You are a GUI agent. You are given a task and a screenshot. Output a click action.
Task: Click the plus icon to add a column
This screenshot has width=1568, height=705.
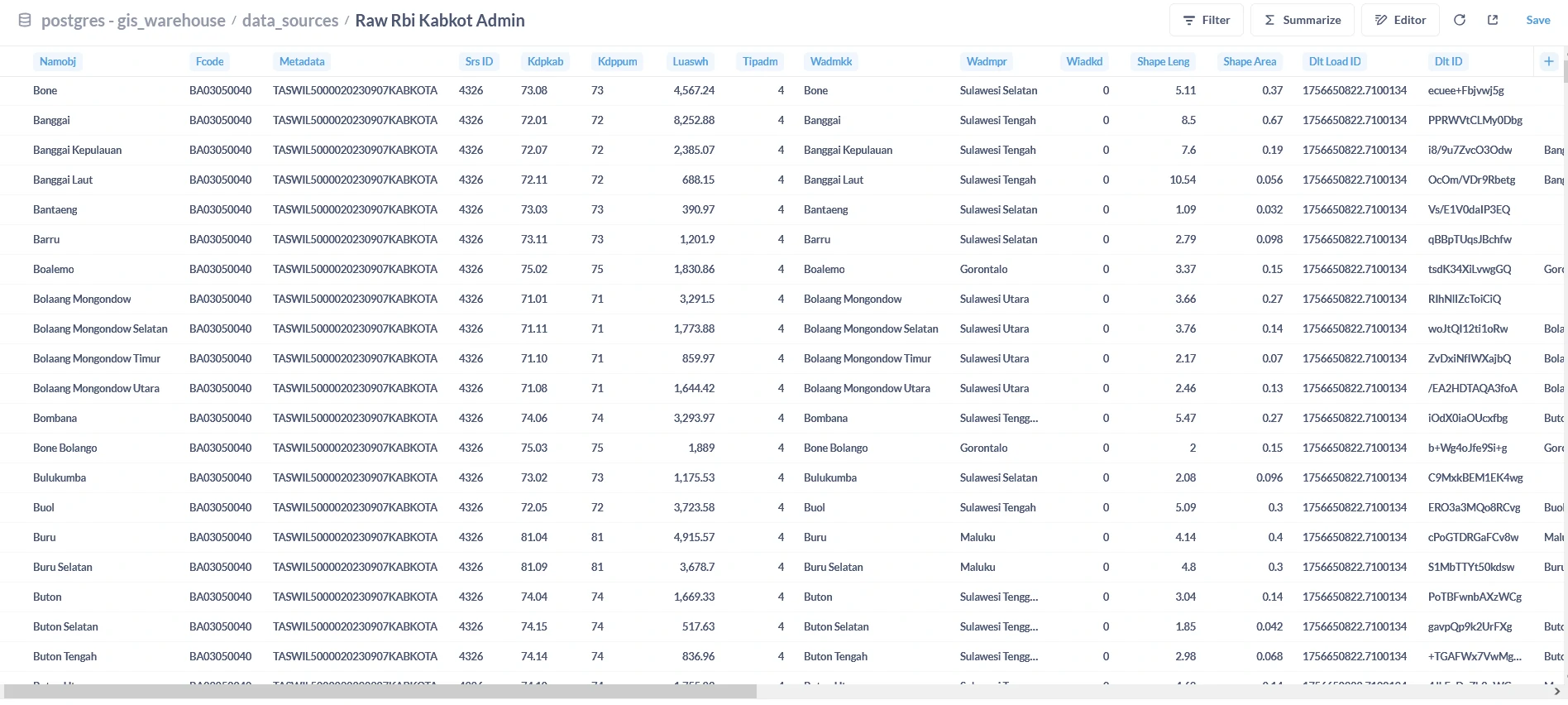(x=1549, y=61)
